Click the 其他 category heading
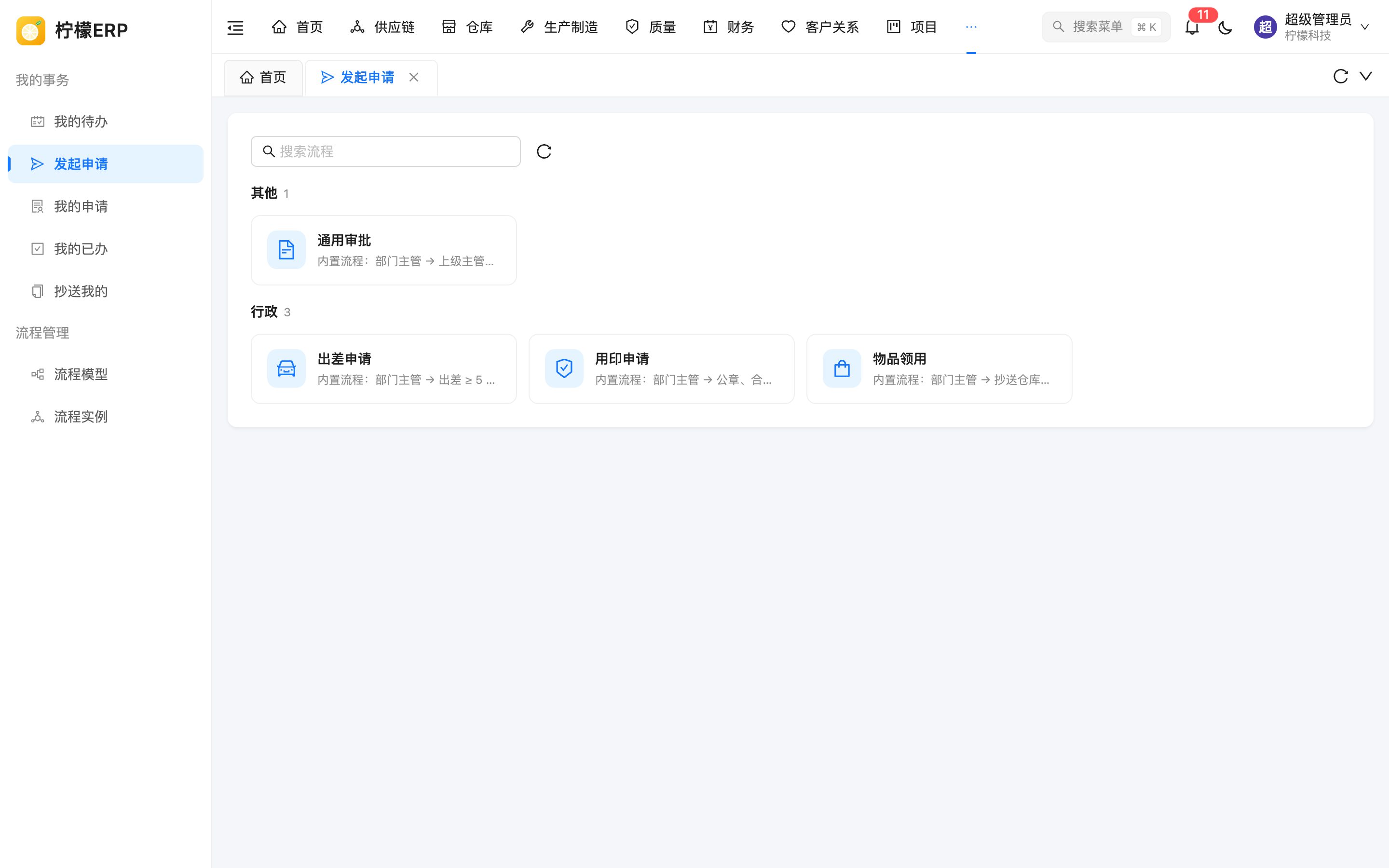Image resolution: width=1389 pixels, height=868 pixels. (x=264, y=193)
